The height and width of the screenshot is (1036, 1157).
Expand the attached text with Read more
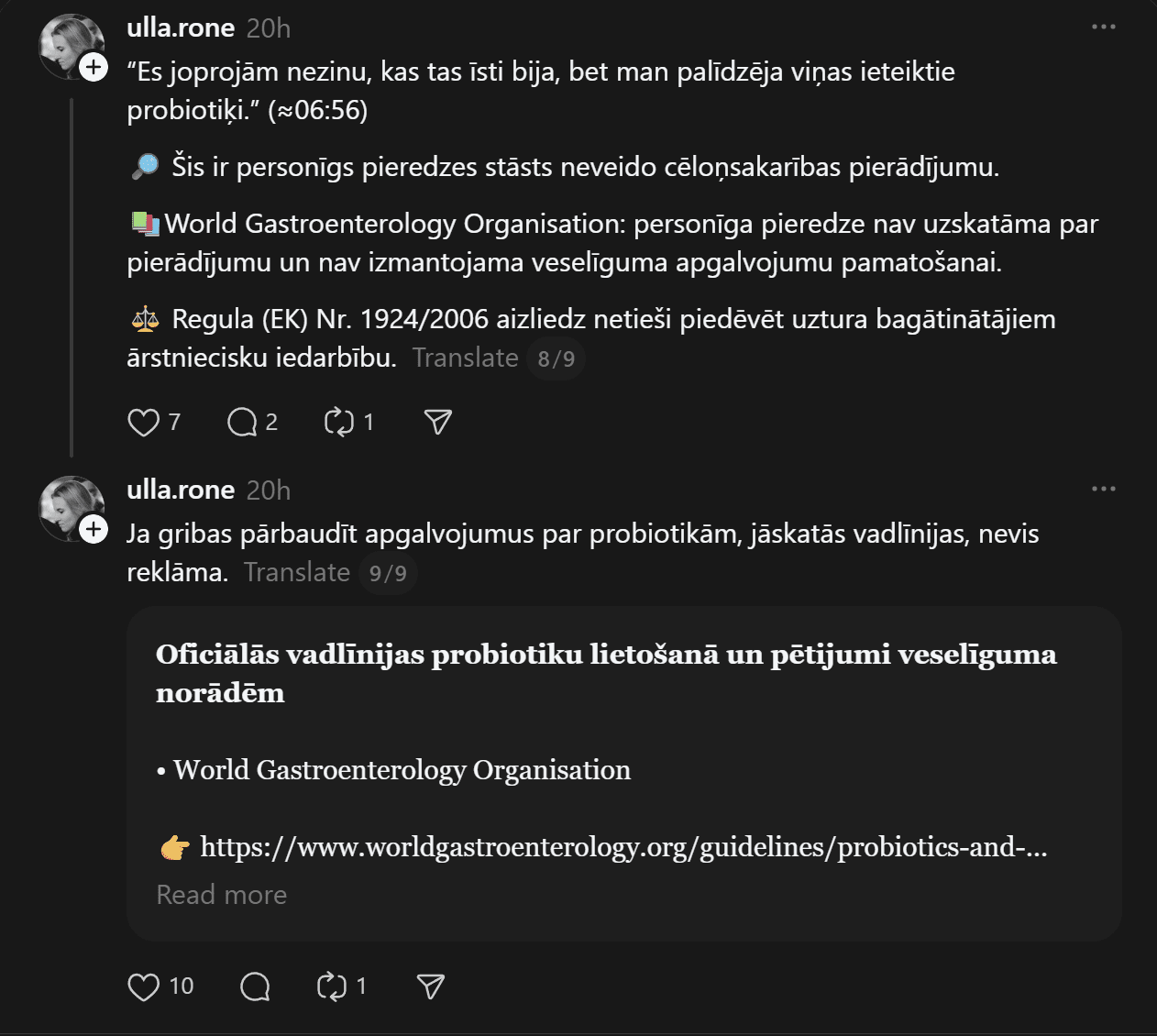pos(222,895)
